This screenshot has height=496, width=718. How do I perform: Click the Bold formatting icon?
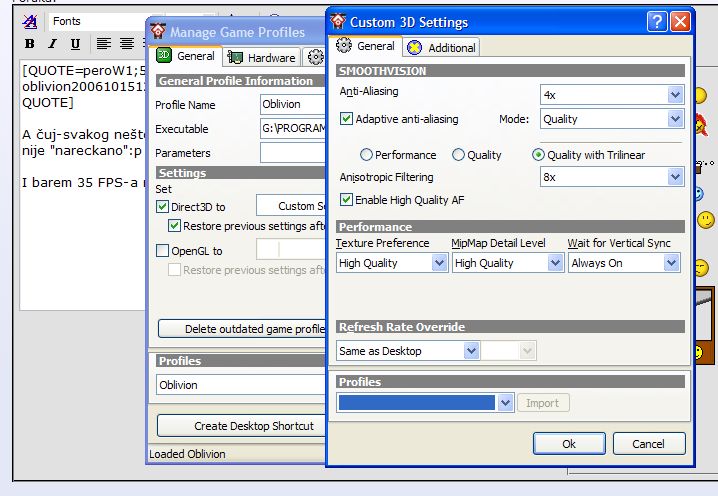click(x=30, y=44)
